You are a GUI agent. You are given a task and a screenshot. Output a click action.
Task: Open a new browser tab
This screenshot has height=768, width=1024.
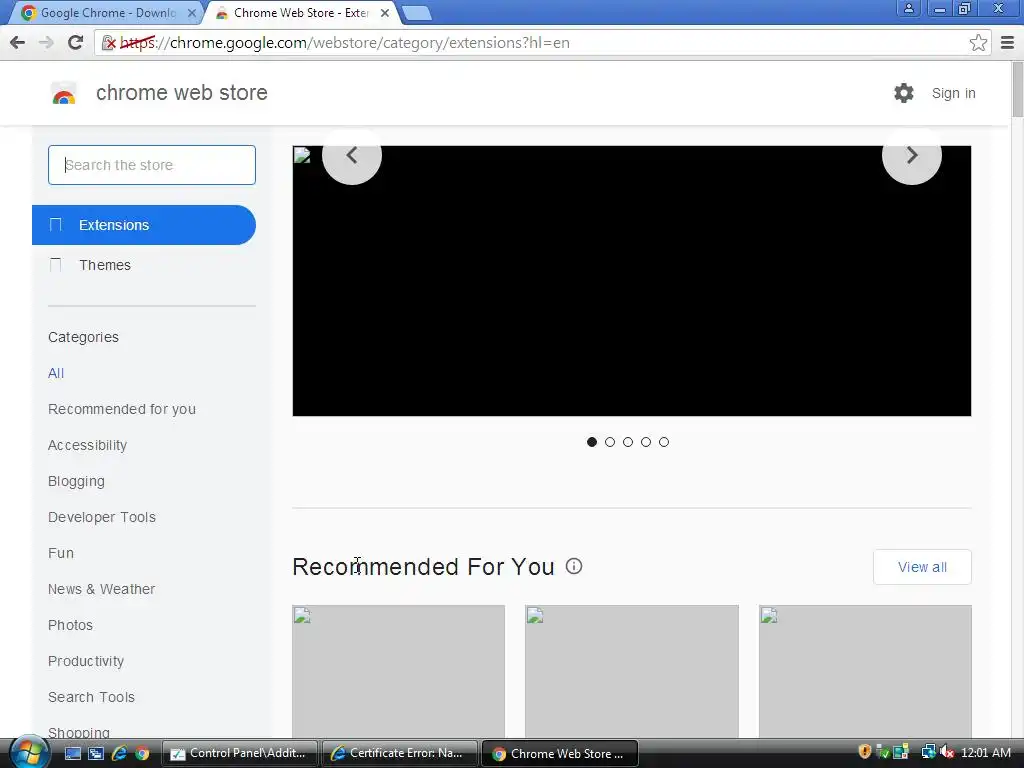coord(416,13)
